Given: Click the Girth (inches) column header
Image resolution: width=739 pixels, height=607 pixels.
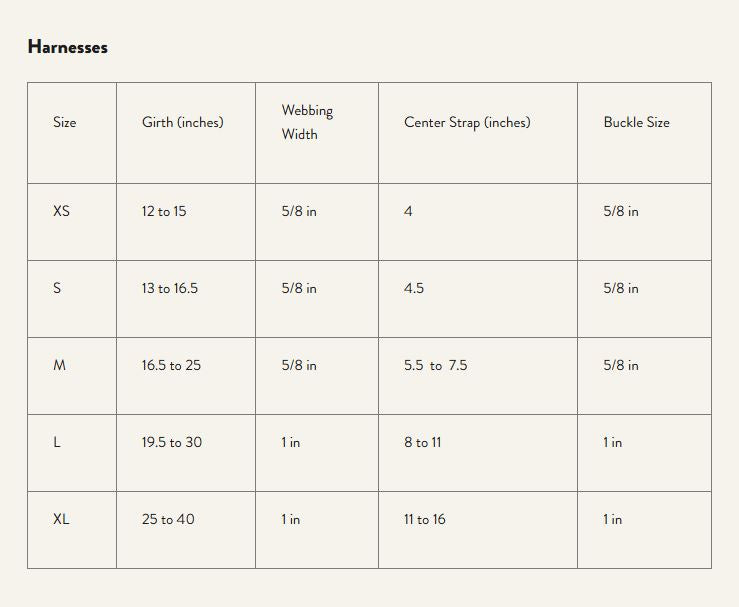Looking at the screenshot, I should tap(183, 123).
